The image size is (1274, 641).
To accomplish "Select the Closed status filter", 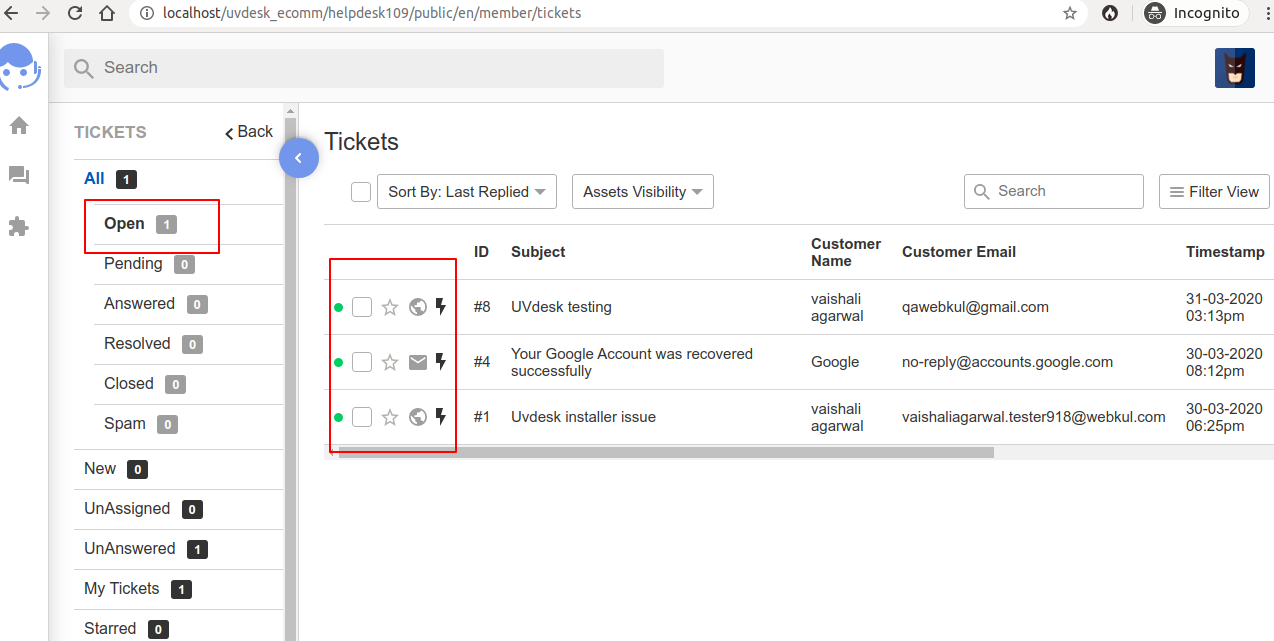I will (x=144, y=384).
